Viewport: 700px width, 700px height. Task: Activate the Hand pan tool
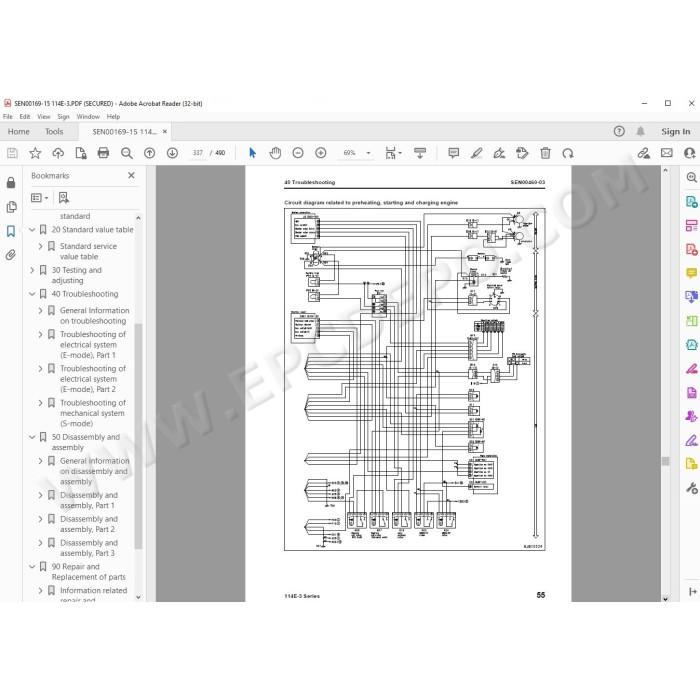click(x=275, y=153)
